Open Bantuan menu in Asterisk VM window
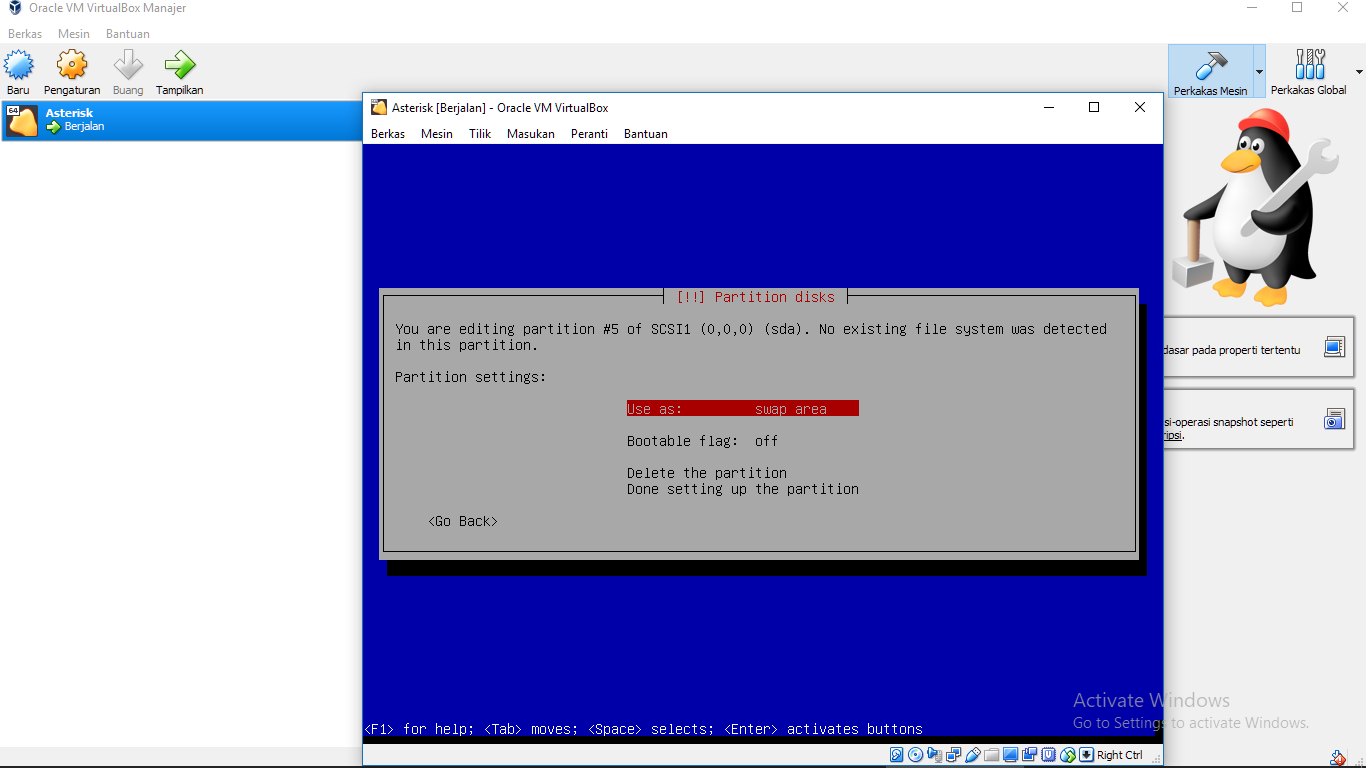Screen dimensions: 1366x768 point(646,134)
